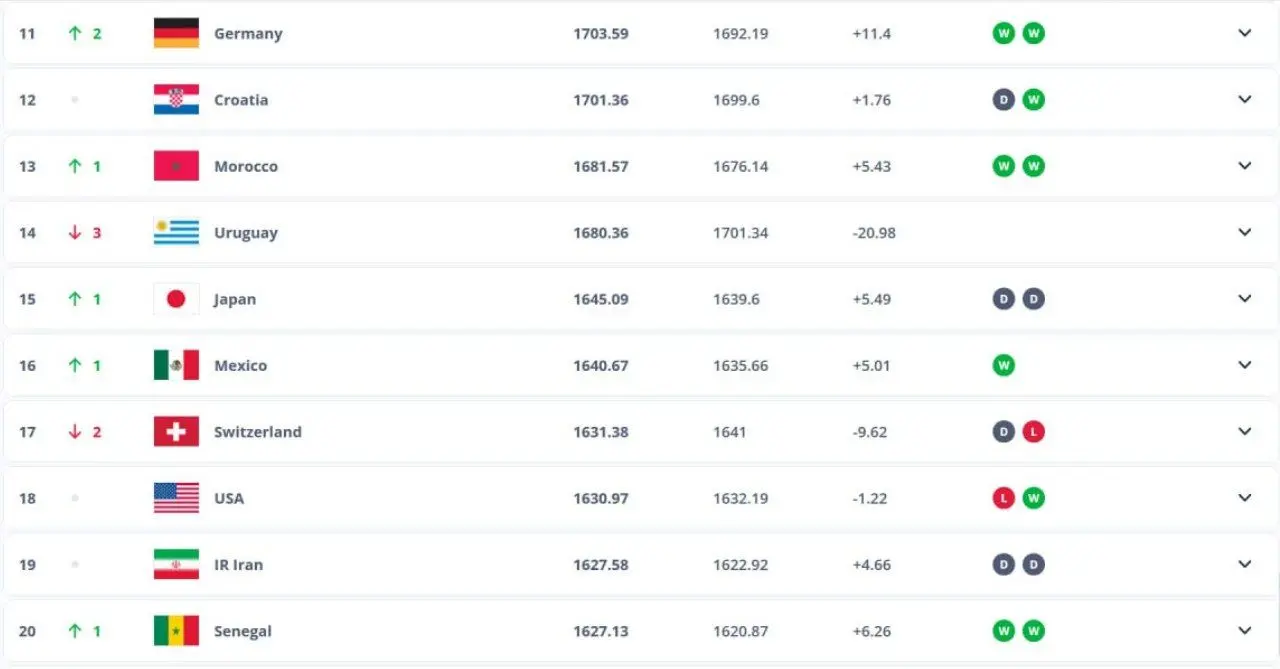This screenshot has width=1280, height=669.
Task: Click USA's red L result badge
Action: (x=1003, y=498)
